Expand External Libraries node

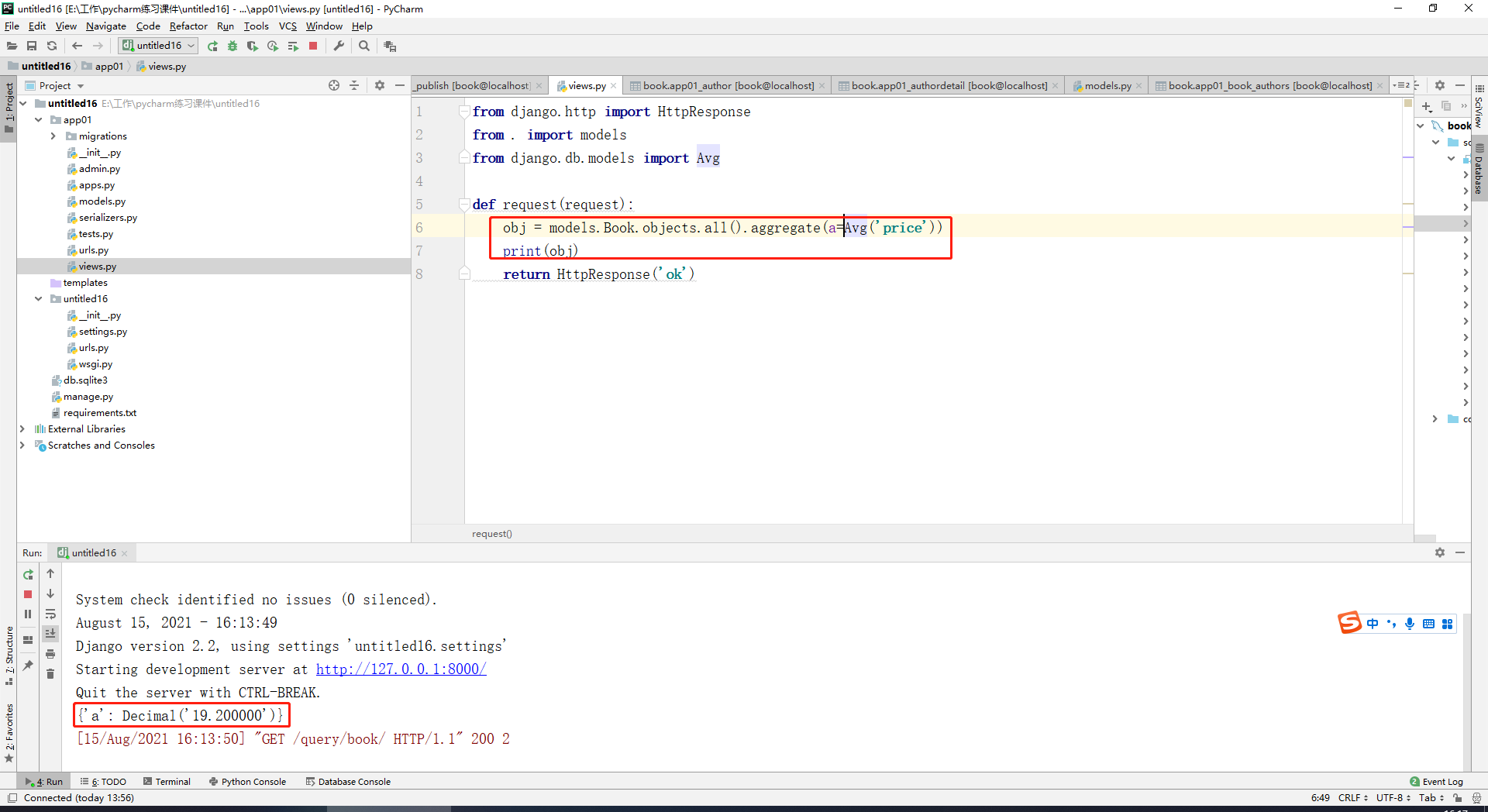click(22, 429)
